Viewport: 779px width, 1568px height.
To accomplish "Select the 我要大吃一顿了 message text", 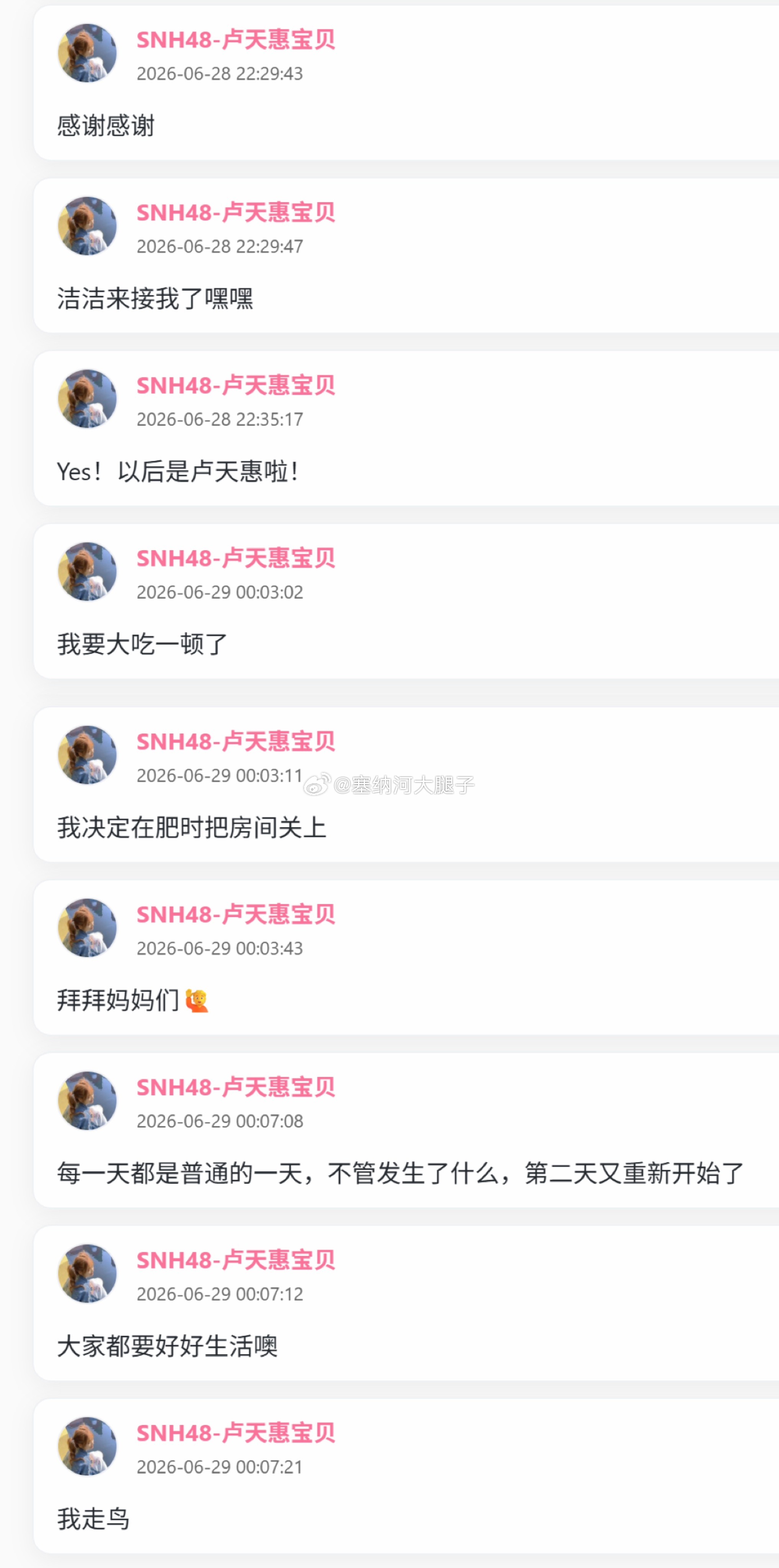I will [x=142, y=644].
